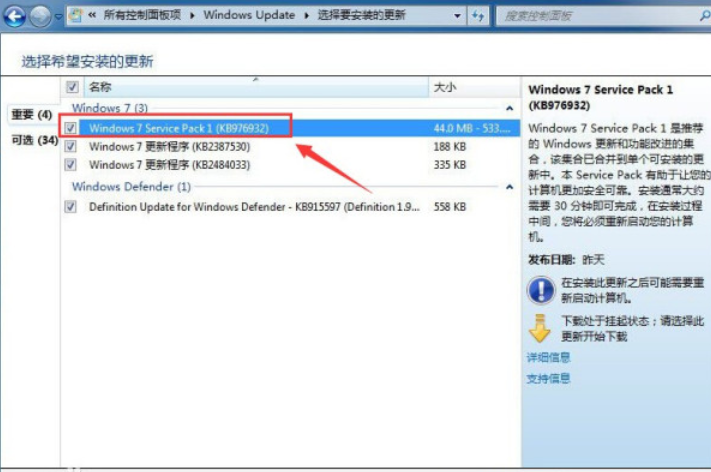This screenshot has height=472, width=711.
Task: Go to Windows Update in the breadcrumb
Action: coord(249,15)
